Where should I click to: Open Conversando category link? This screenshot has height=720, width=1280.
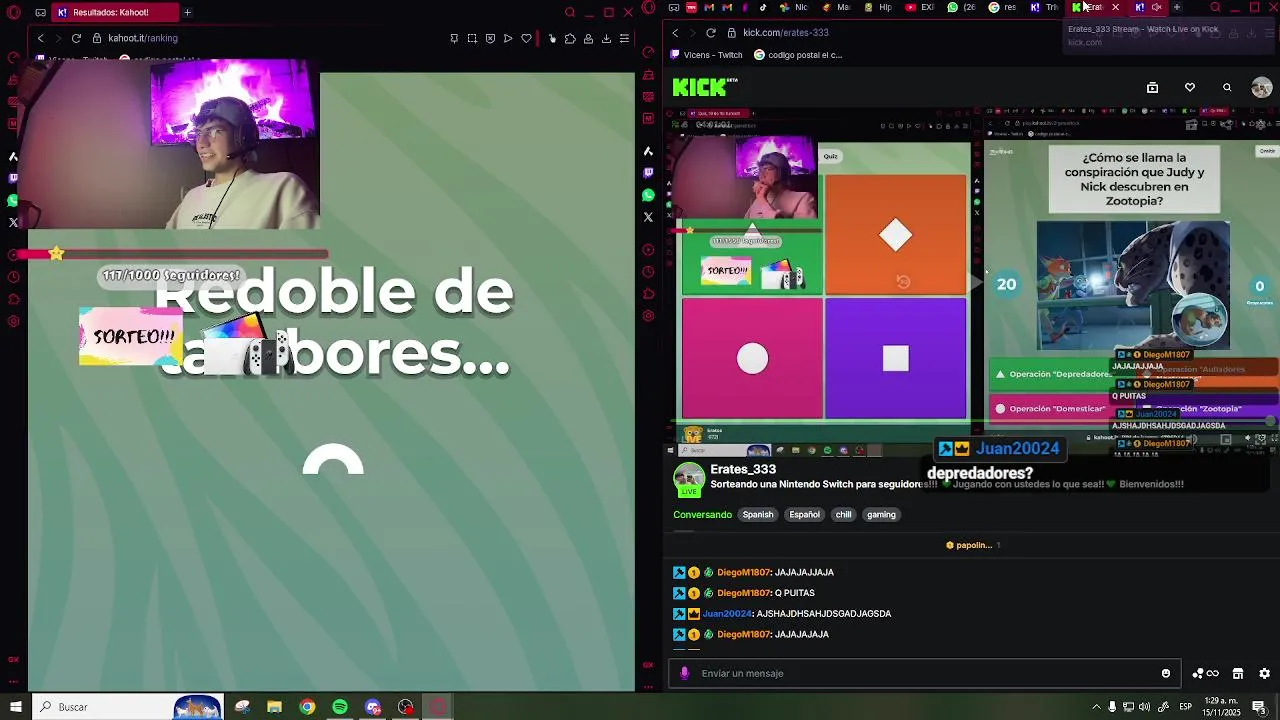click(702, 515)
